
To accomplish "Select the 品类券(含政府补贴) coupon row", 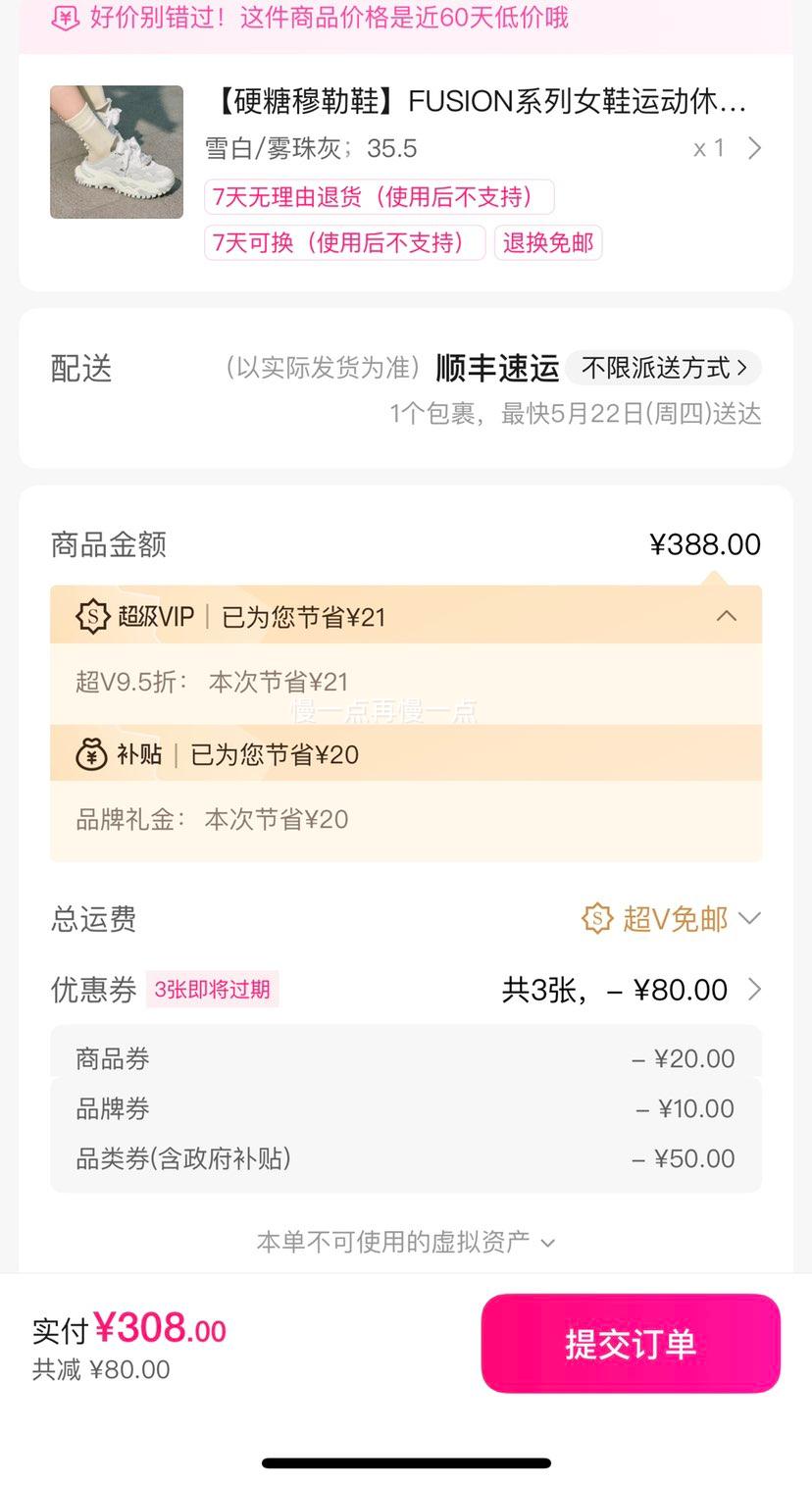I will (406, 1158).
